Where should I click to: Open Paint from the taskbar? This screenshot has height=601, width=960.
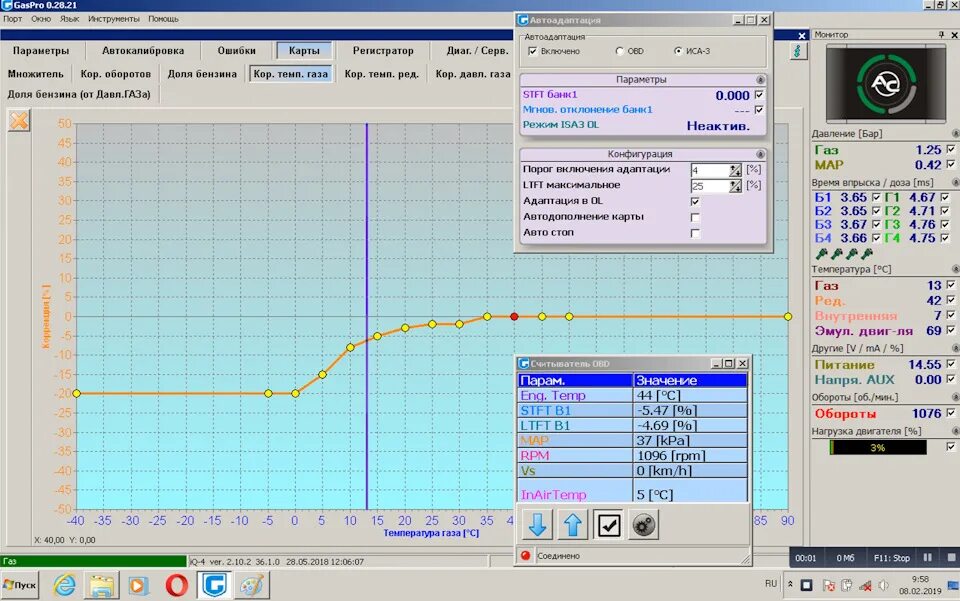point(252,586)
